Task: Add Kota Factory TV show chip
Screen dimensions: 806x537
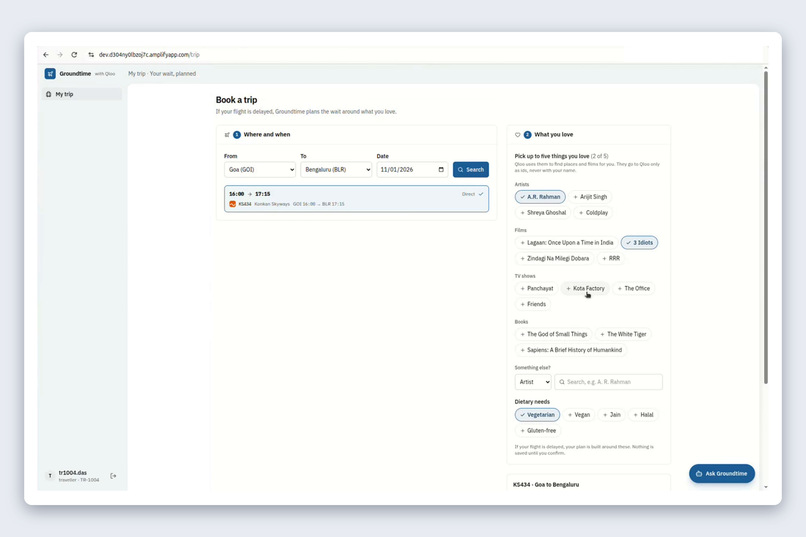Action: (x=585, y=288)
